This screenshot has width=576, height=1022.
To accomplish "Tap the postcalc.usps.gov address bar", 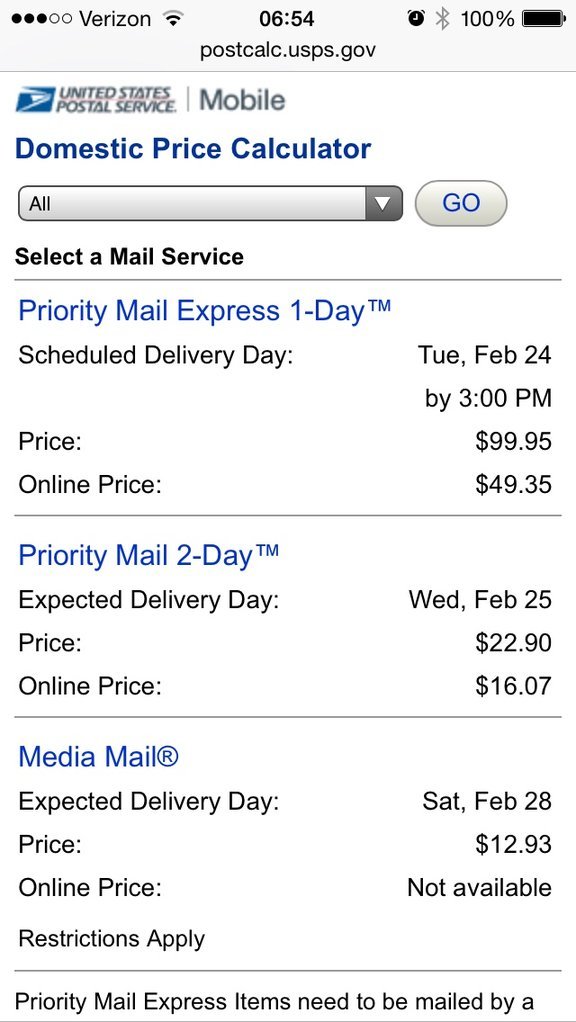I will pyautogui.click(x=288, y=50).
